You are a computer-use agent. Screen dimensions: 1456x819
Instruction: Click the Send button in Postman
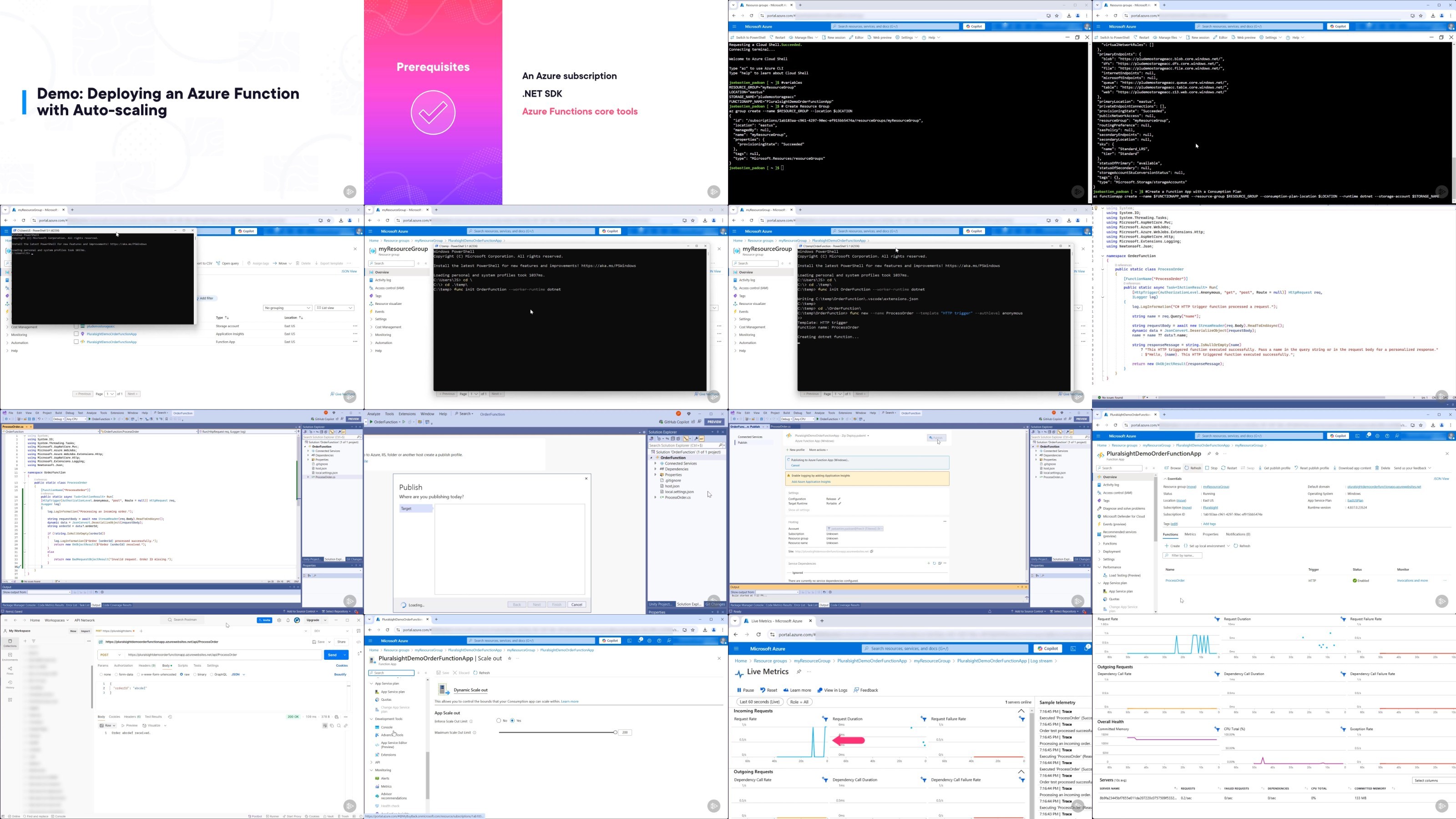332,655
